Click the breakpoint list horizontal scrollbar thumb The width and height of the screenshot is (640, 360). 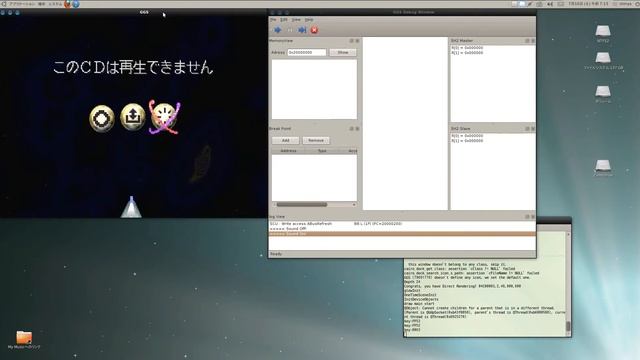coord(302,204)
